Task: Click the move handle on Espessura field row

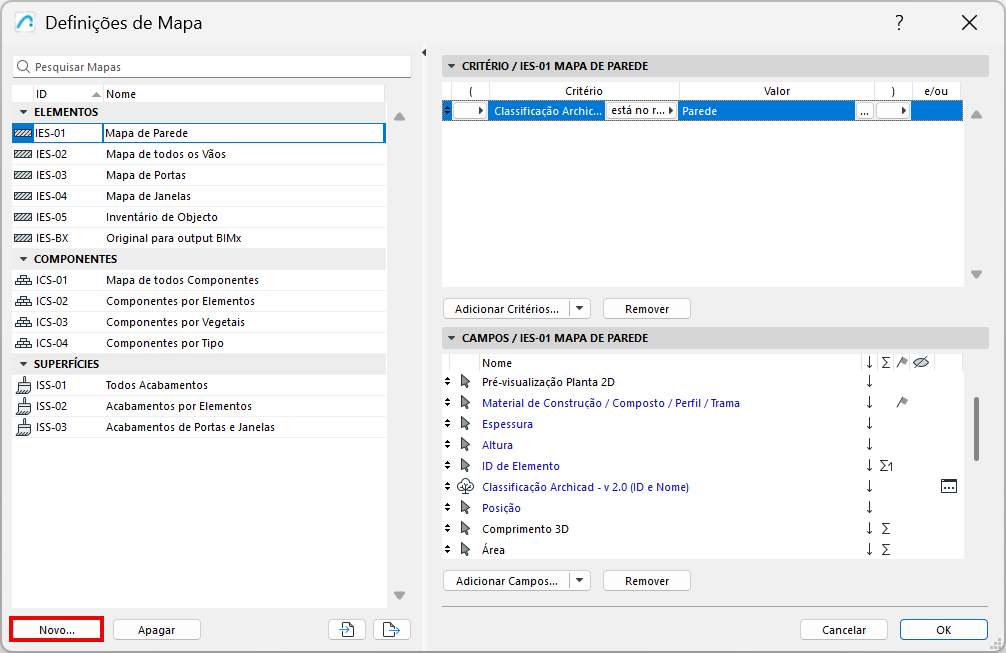Action: click(x=447, y=423)
